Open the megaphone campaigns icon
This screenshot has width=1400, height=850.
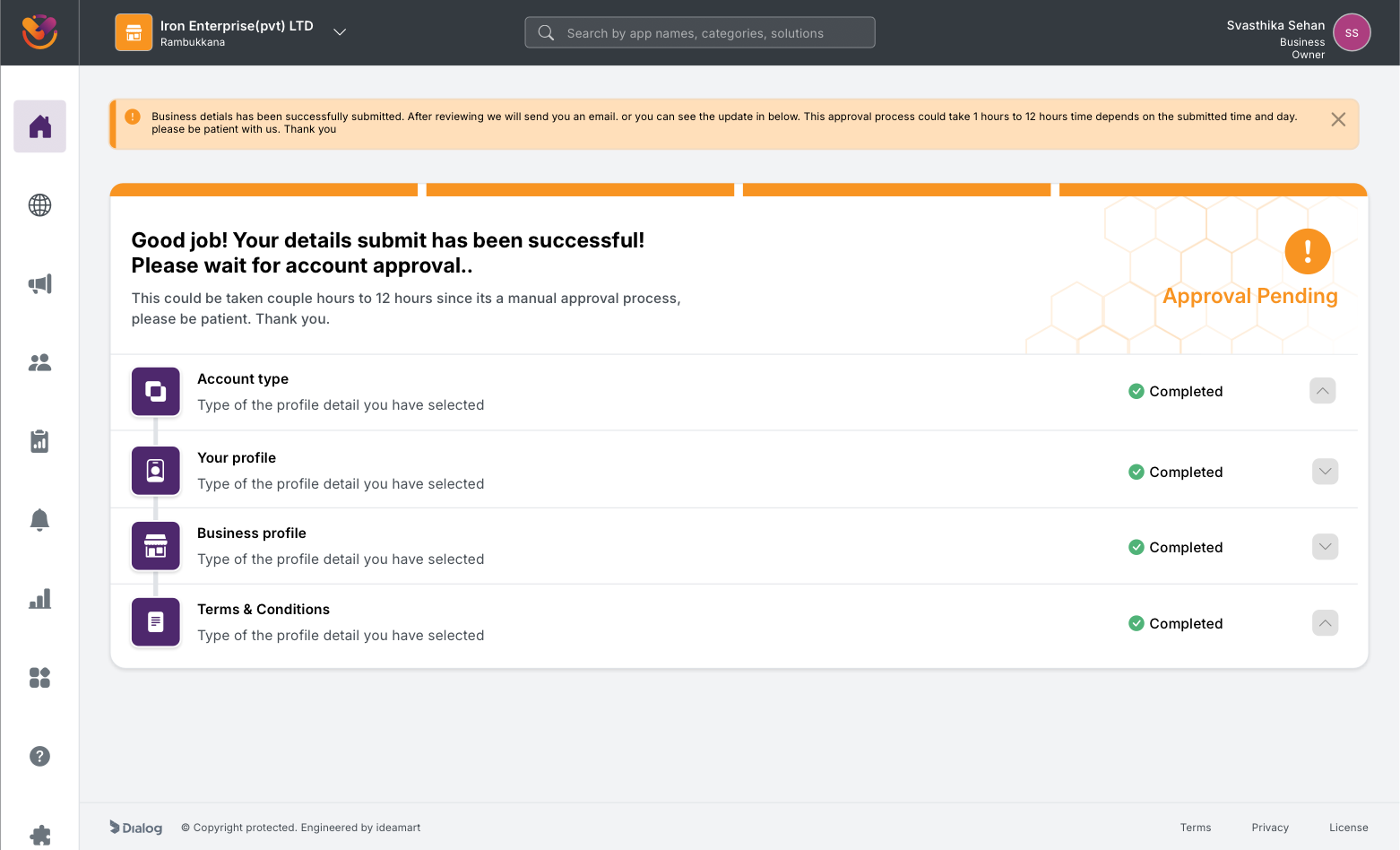tap(39, 284)
